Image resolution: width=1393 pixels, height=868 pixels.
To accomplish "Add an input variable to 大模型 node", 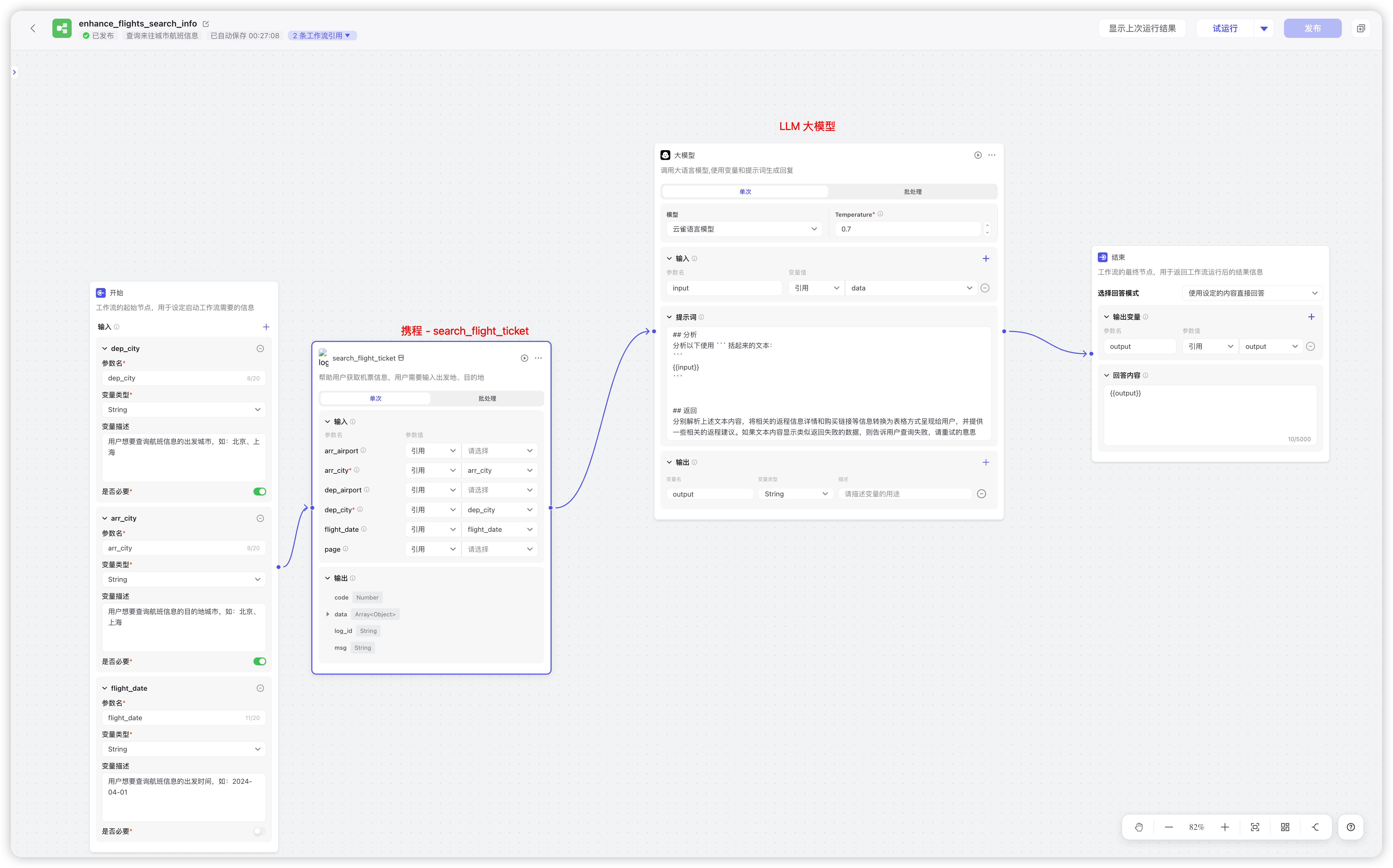I will (x=986, y=258).
